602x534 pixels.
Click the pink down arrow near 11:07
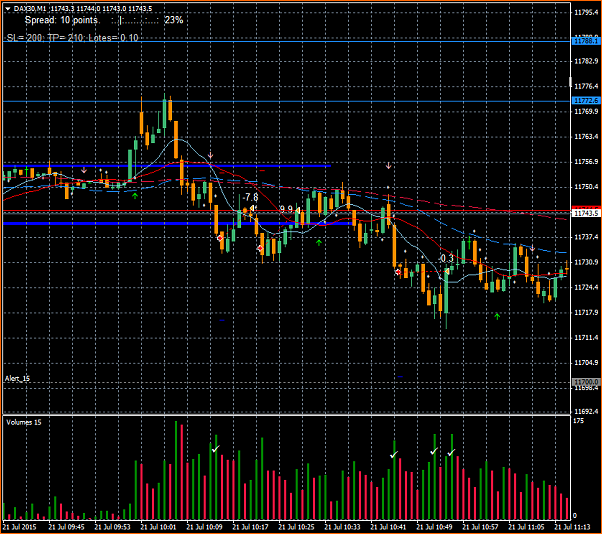point(533,248)
